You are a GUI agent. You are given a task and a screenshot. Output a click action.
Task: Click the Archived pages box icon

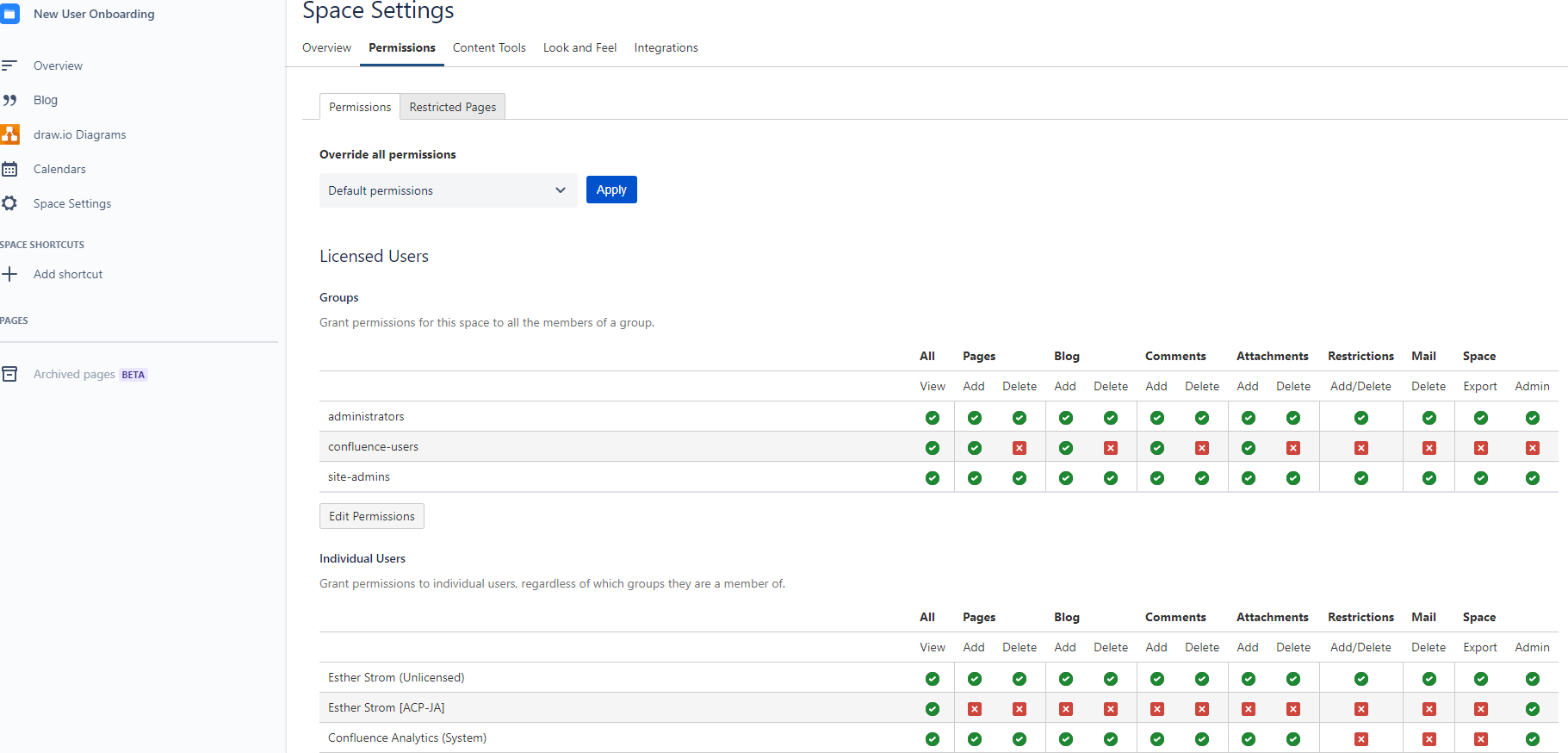click(x=9, y=374)
